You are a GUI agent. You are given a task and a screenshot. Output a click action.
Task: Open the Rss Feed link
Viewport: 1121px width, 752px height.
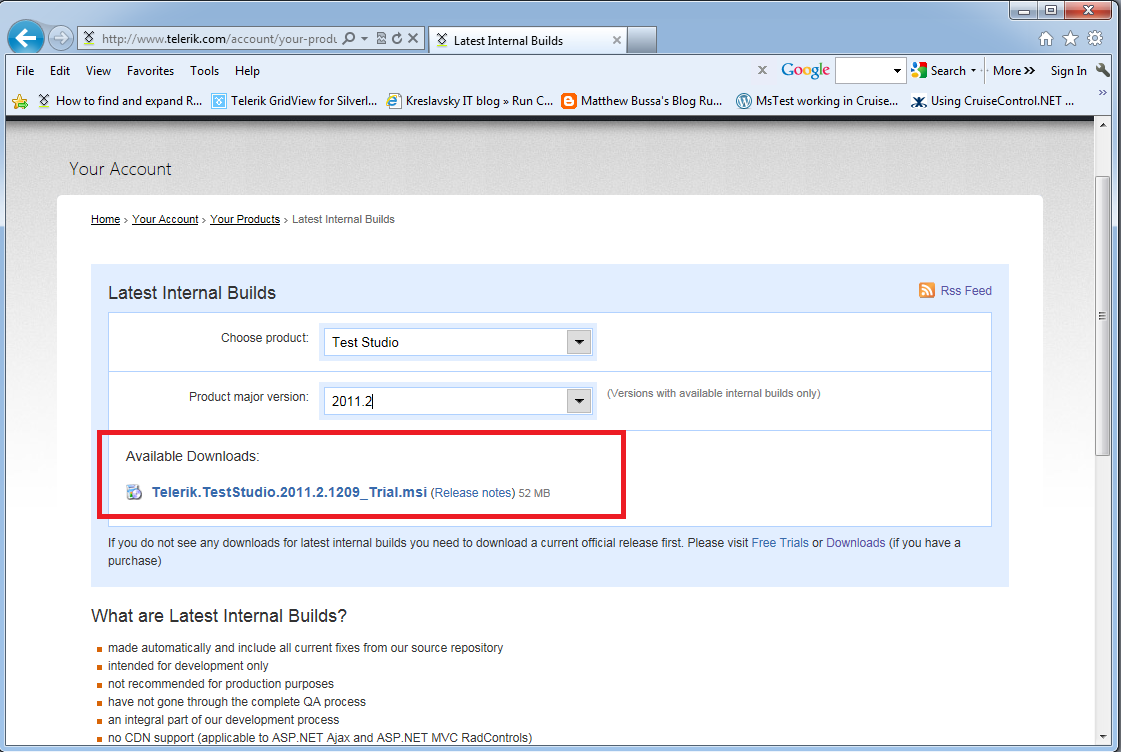[x=966, y=291]
